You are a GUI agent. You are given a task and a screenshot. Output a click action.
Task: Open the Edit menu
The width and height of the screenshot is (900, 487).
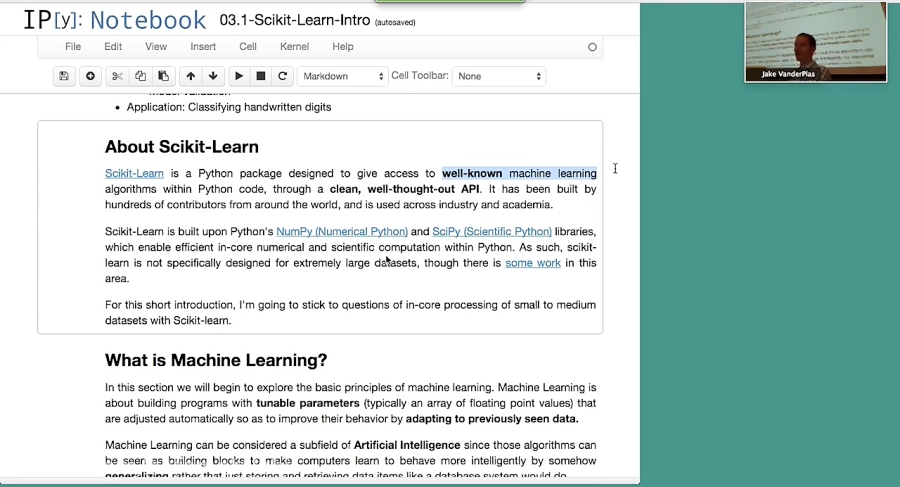(x=113, y=47)
